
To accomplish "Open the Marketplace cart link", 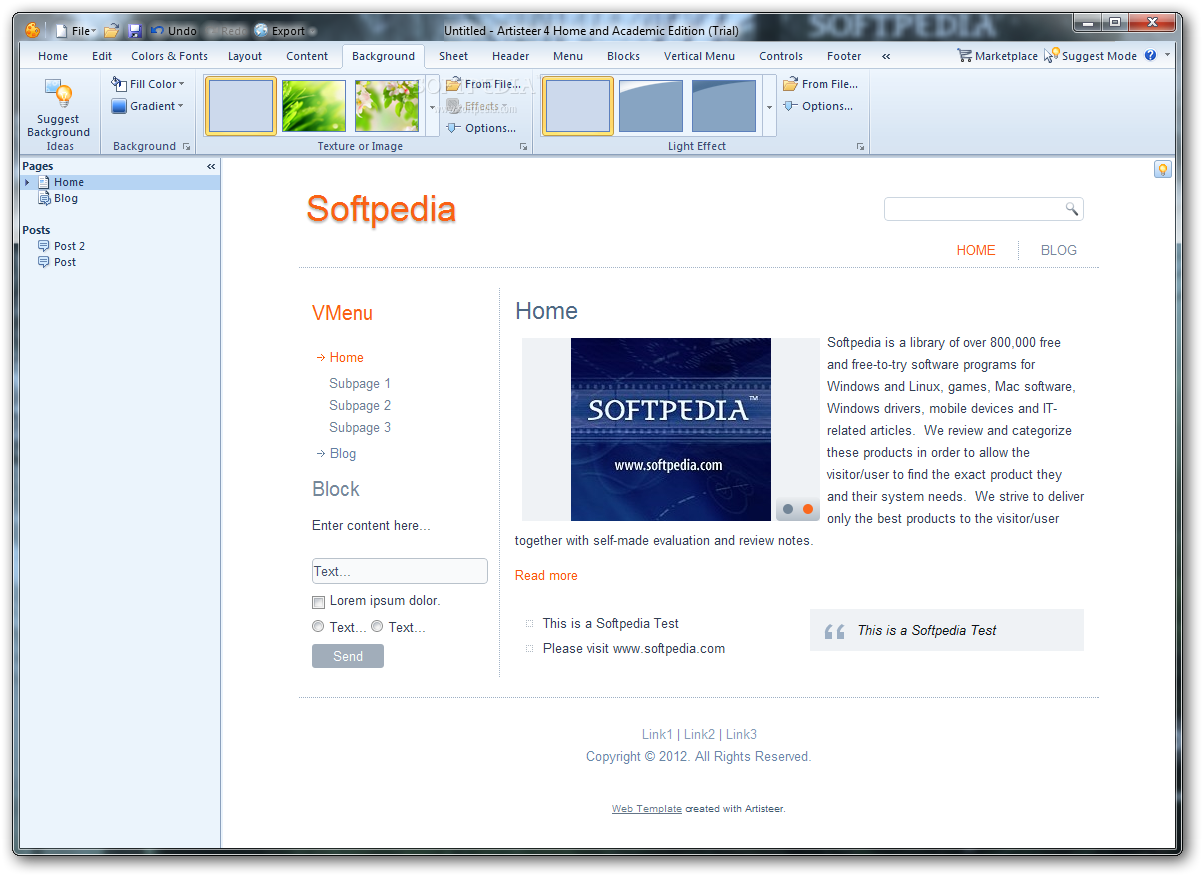I will pos(997,56).
